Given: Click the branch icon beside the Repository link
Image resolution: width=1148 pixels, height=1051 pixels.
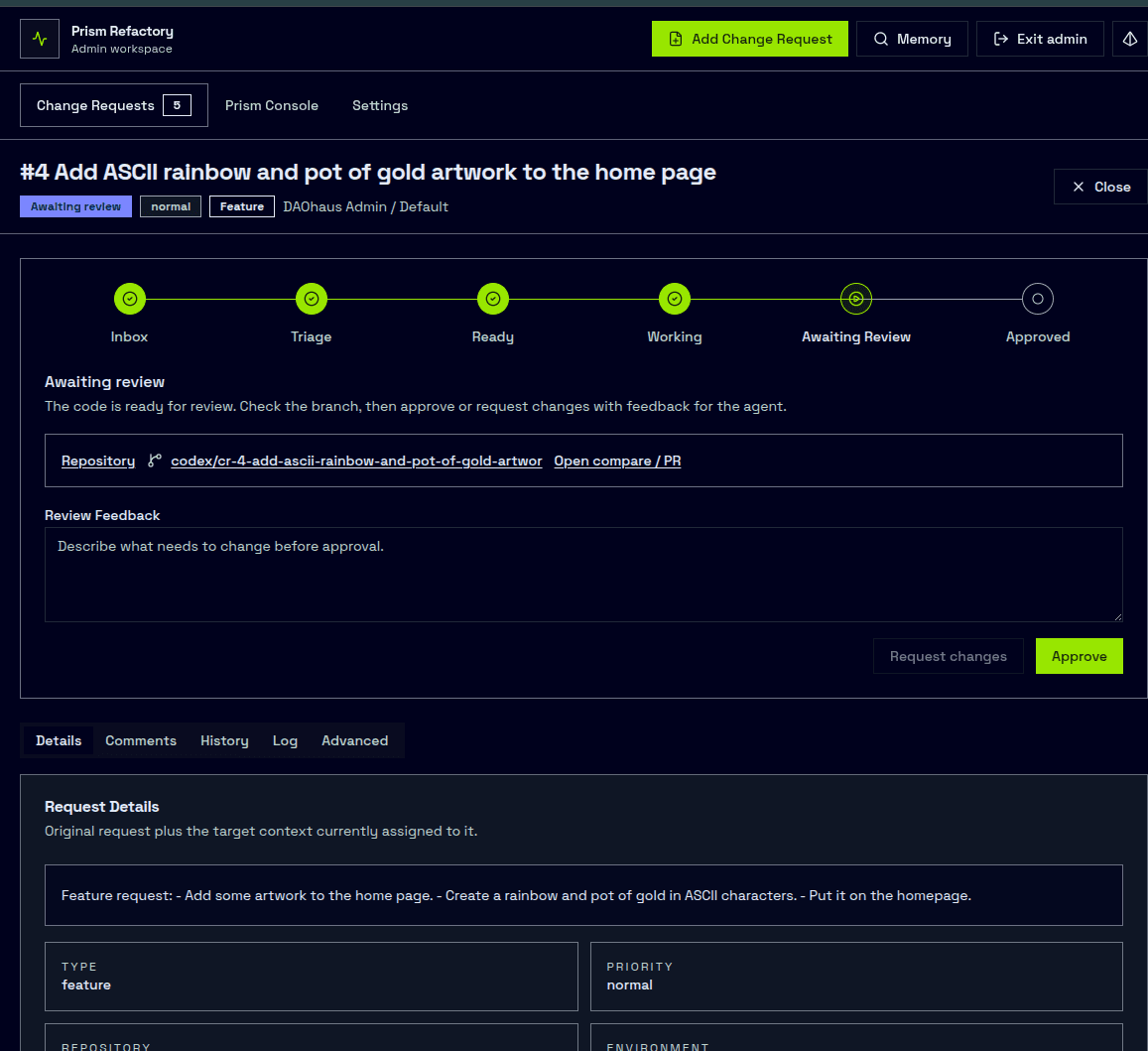Looking at the screenshot, I should [154, 460].
